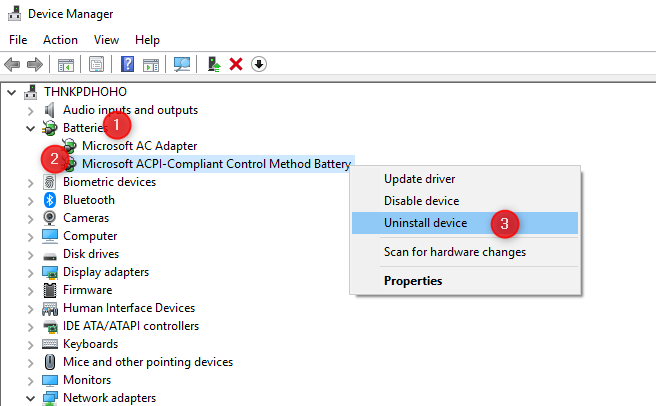
Task: Expand the Display adapters chevron
Action: point(31,273)
